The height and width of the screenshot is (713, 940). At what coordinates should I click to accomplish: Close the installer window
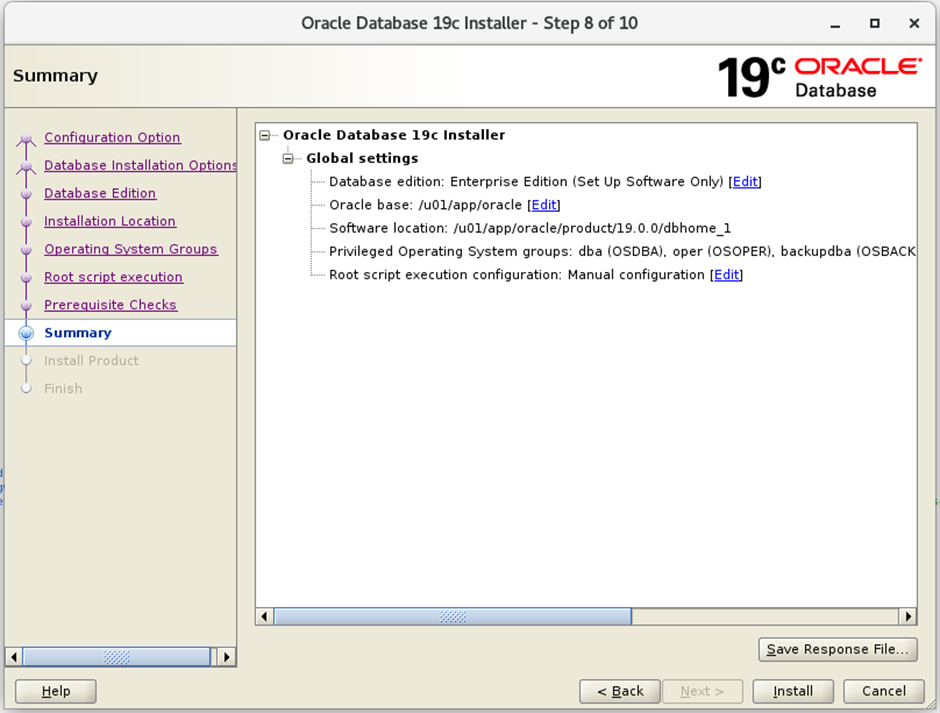tap(914, 23)
